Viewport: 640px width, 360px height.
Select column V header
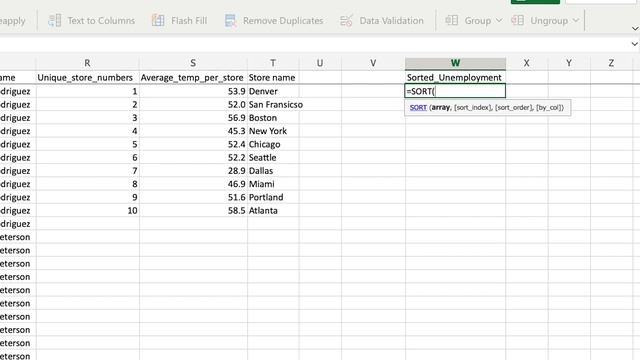[373, 63]
